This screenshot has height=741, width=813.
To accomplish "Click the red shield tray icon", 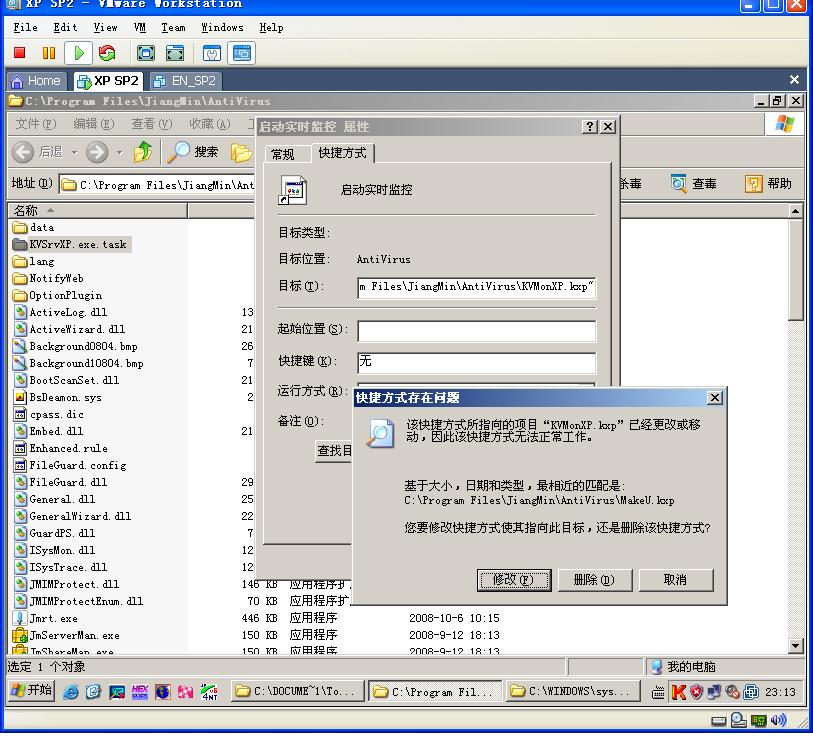I will click(x=696, y=692).
